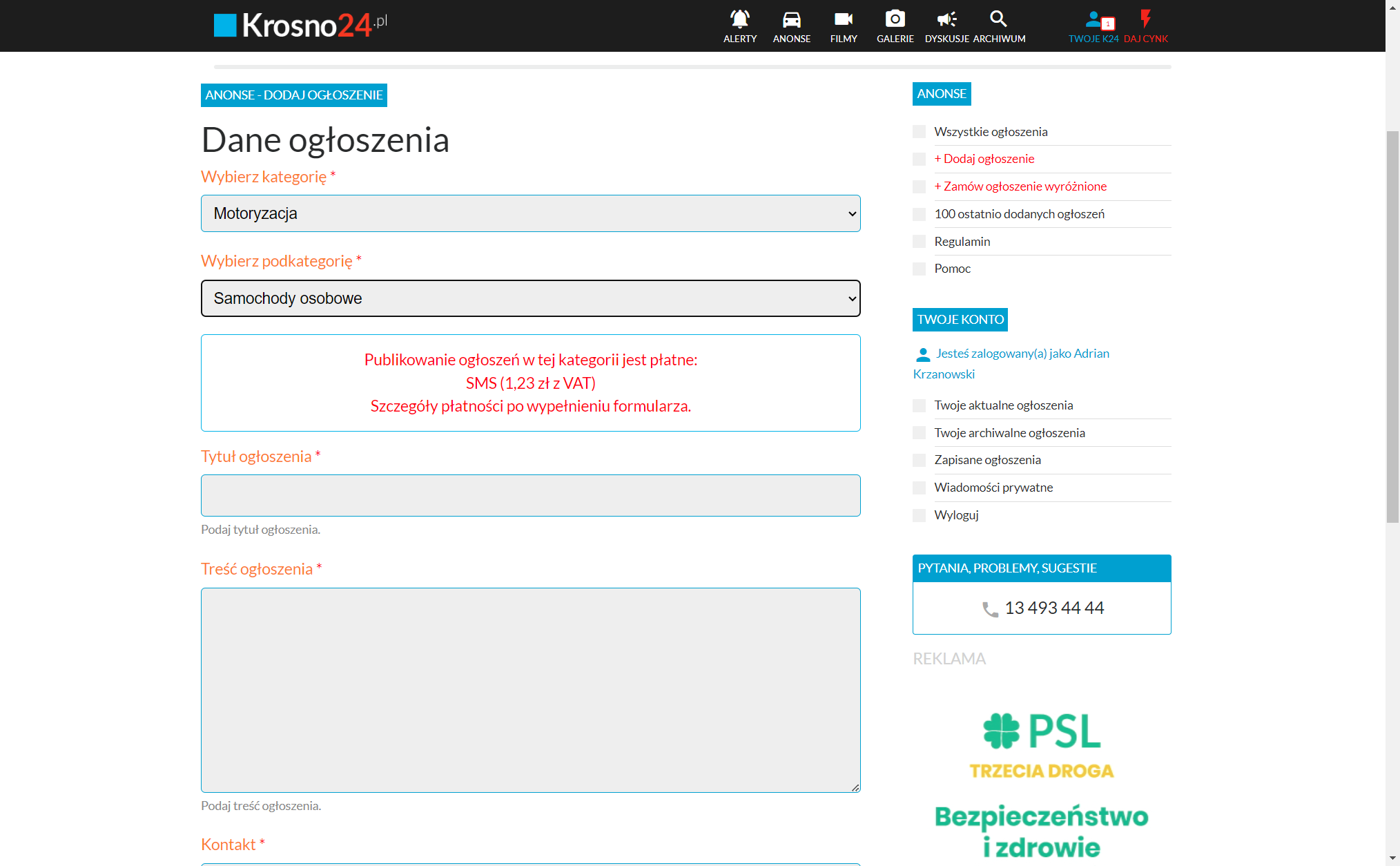The height and width of the screenshot is (866, 1400).
Task: Click the user icon beside logged-in name
Action: tap(923, 355)
